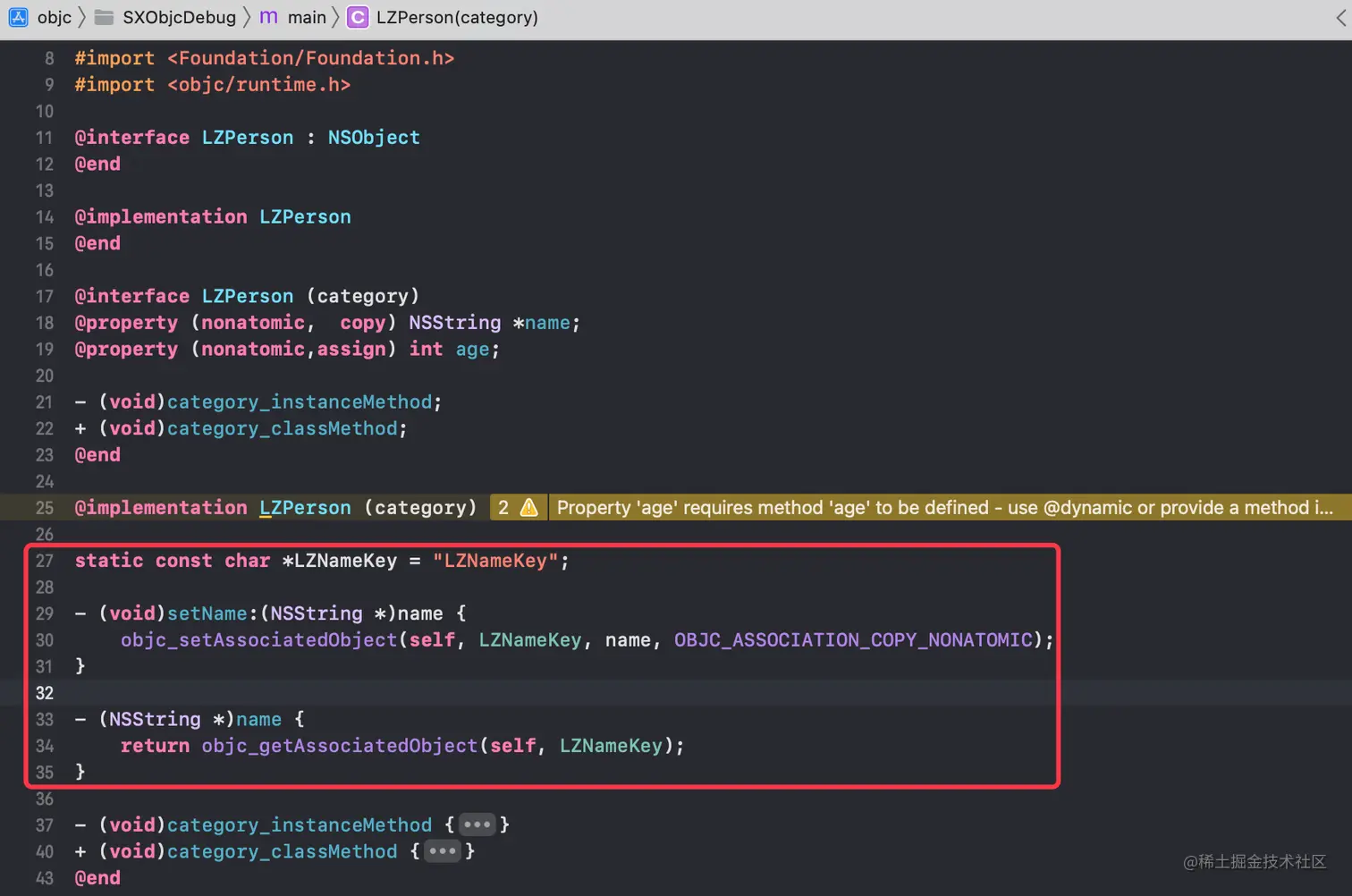Image resolution: width=1352 pixels, height=896 pixels.
Task: Click the return keyword on line 34
Action: pos(155,746)
